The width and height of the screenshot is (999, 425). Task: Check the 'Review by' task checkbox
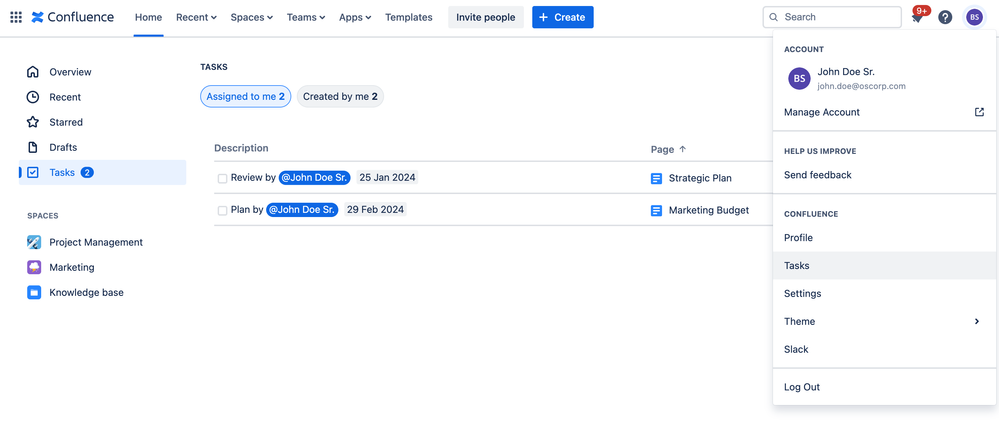point(222,178)
